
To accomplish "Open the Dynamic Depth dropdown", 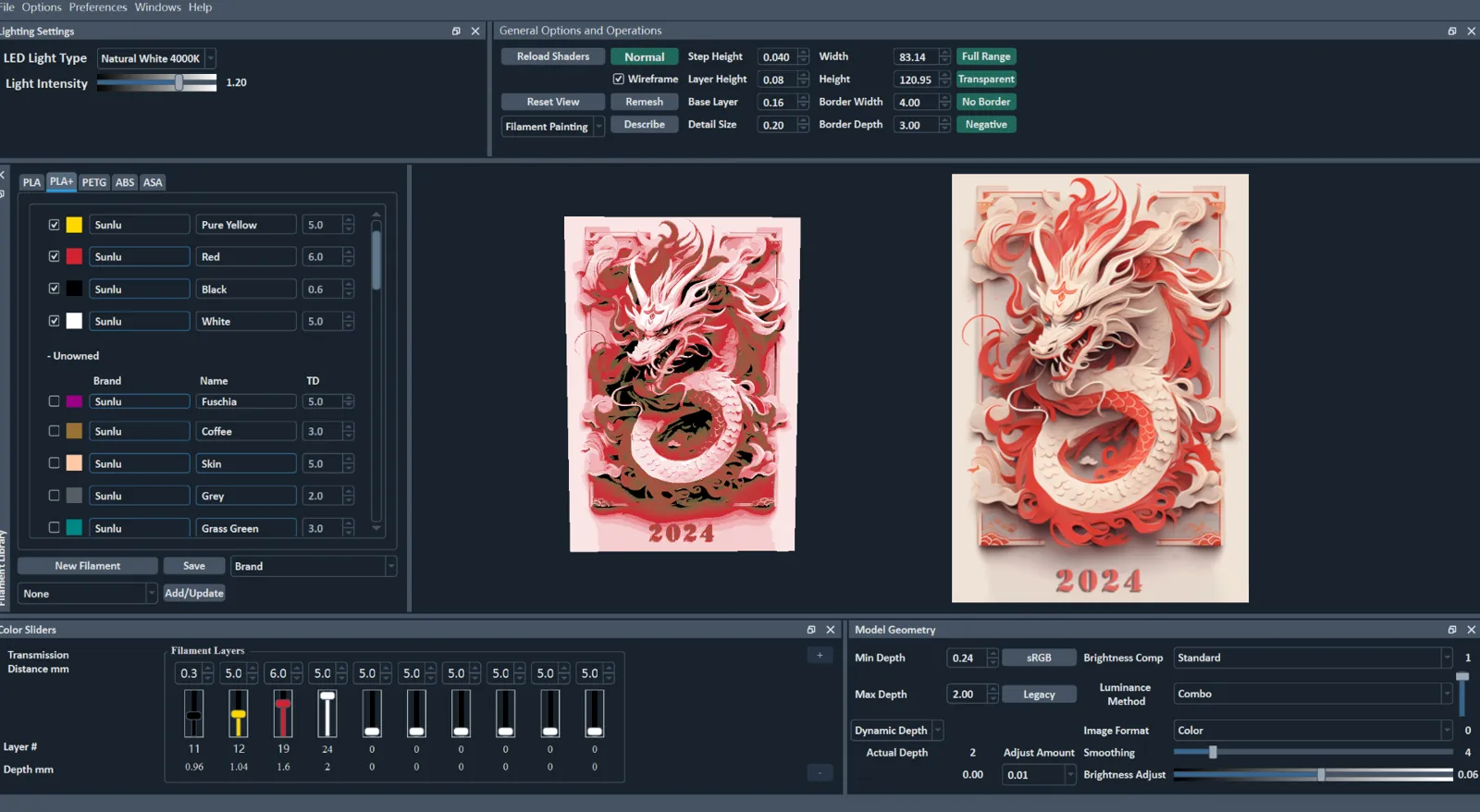I will coord(897,731).
